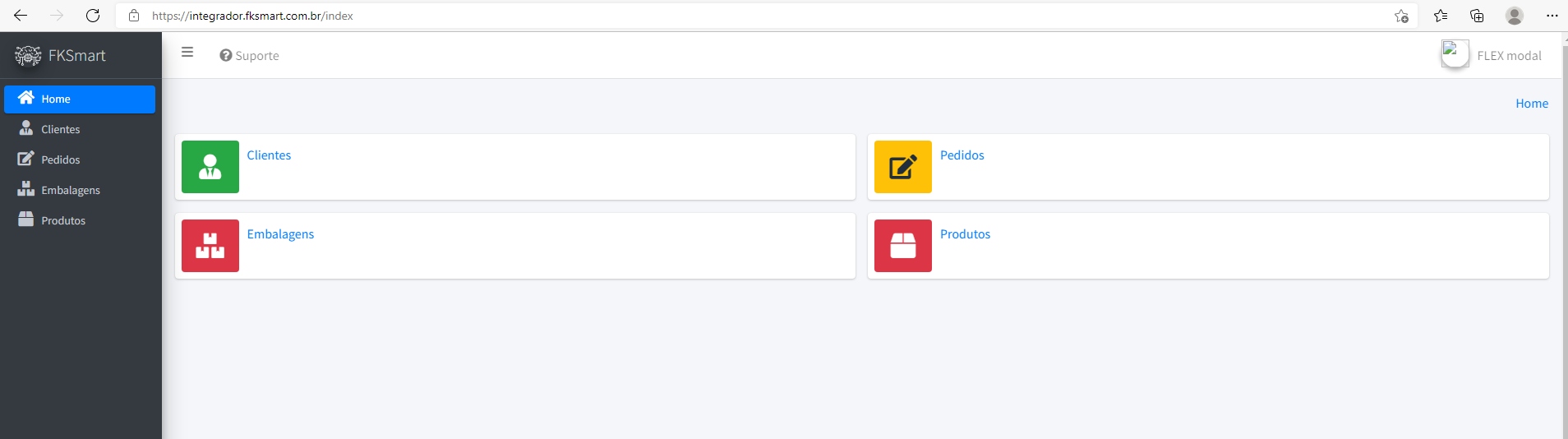Viewport: 1568px width, 439px height.
Task: Add this page to favorites
Action: pyautogui.click(x=1401, y=16)
